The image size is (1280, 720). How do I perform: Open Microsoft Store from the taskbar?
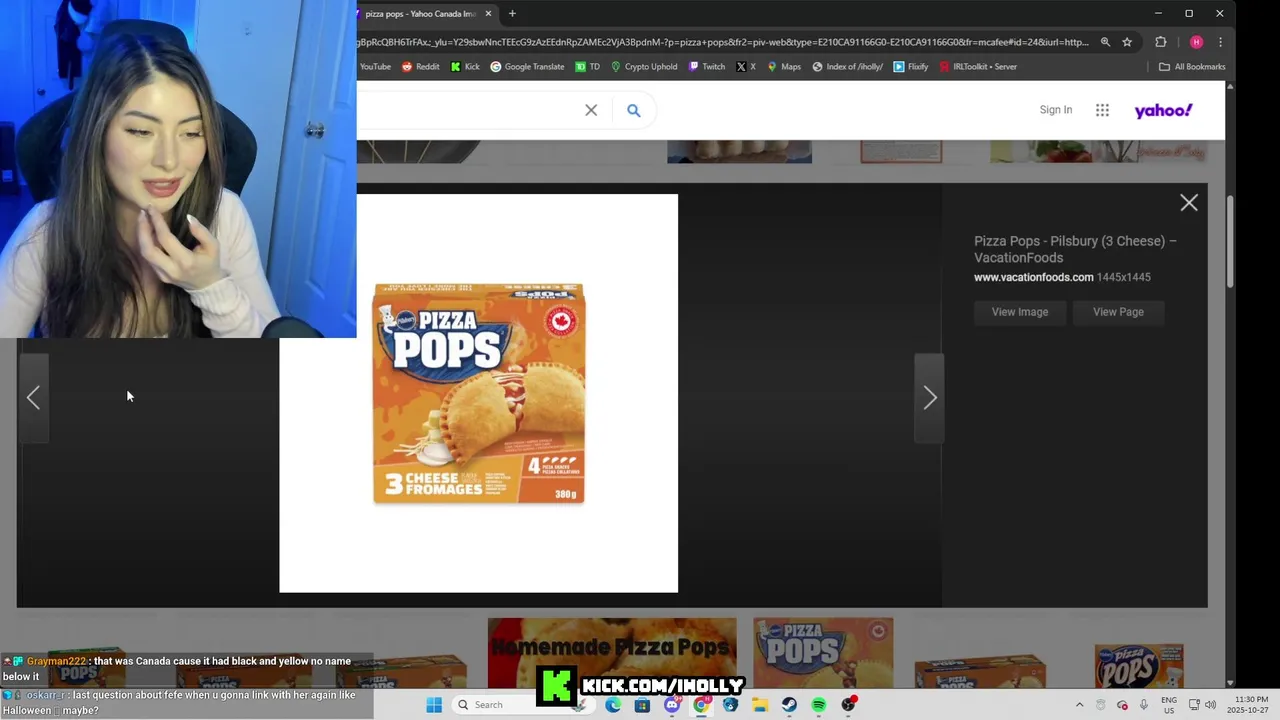[x=642, y=705]
